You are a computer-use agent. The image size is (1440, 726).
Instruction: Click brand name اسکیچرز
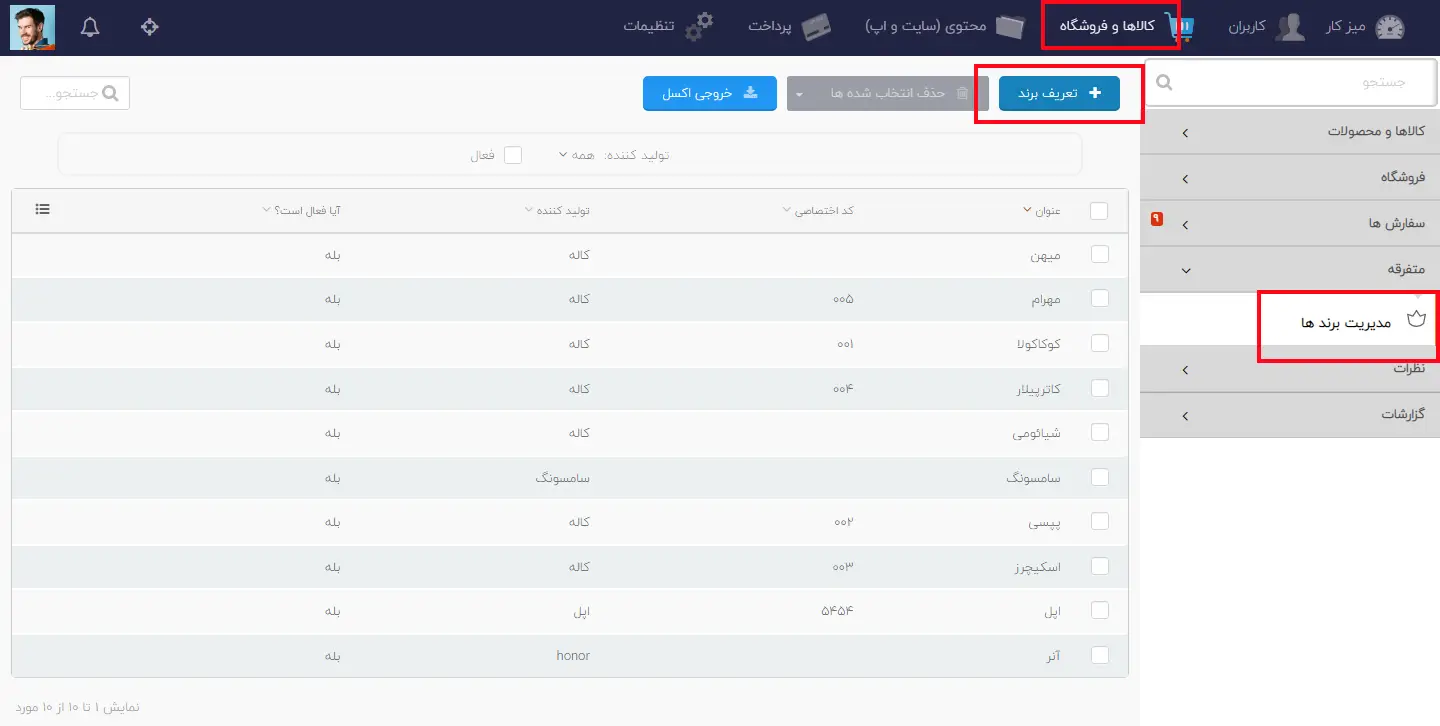pos(1035,567)
